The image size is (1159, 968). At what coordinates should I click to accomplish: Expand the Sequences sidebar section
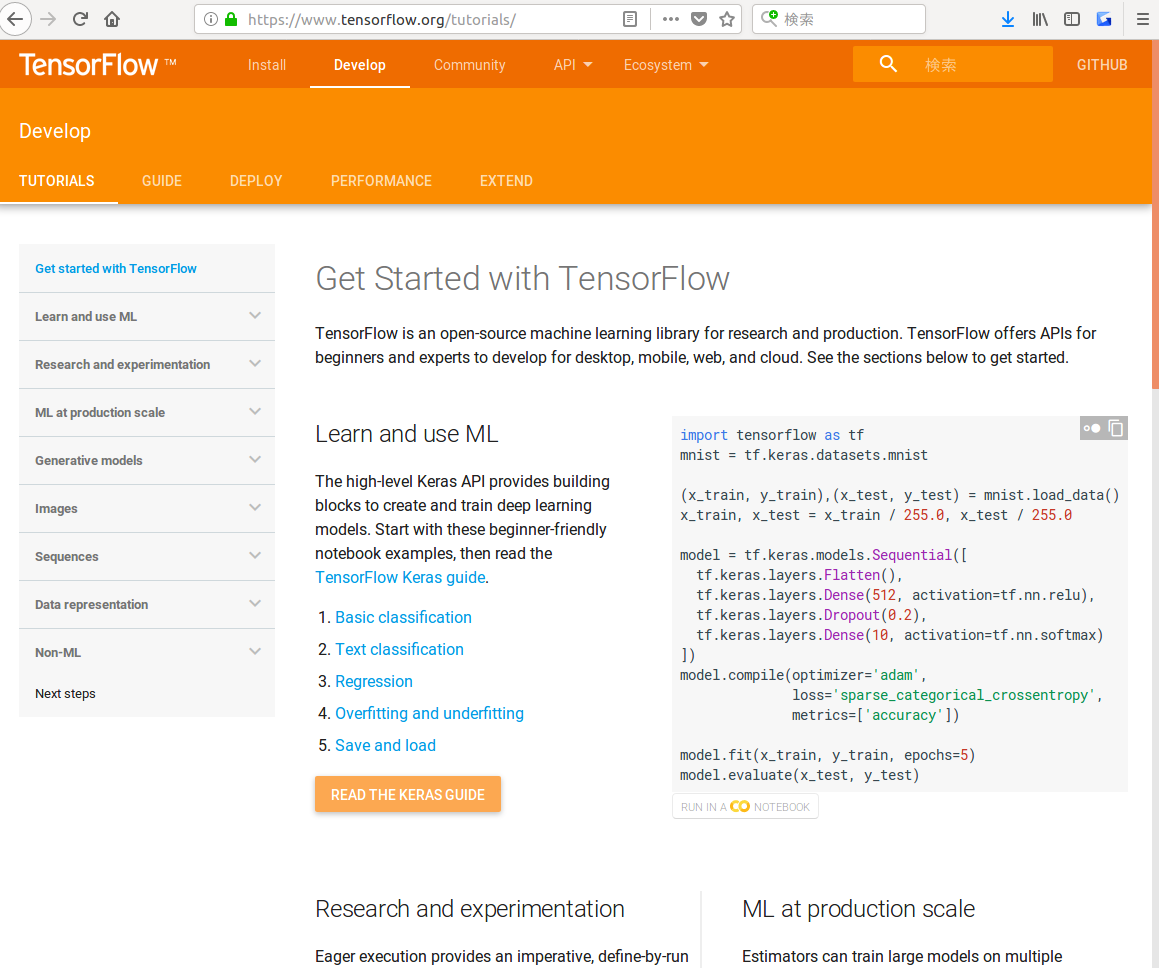click(147, 556)
